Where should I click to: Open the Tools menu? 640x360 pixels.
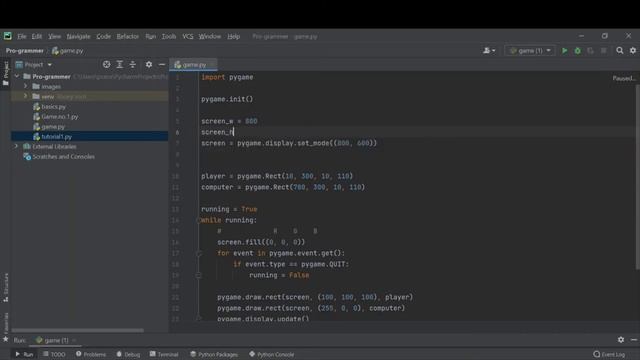pyautogui.click(x=169, y=36)
